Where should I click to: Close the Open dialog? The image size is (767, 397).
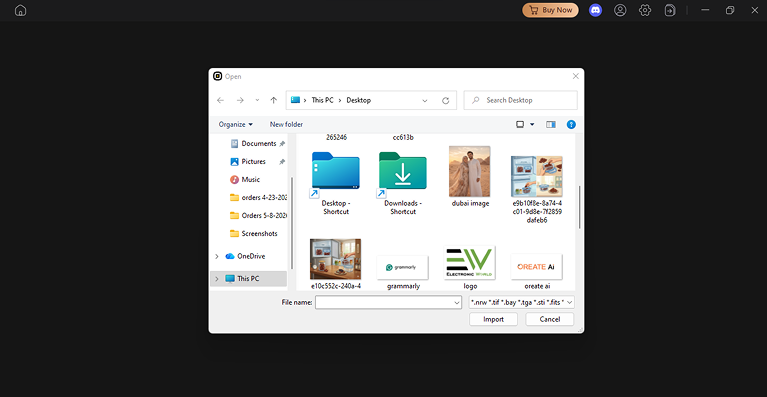pyautogui.click(x=576, y=76)
